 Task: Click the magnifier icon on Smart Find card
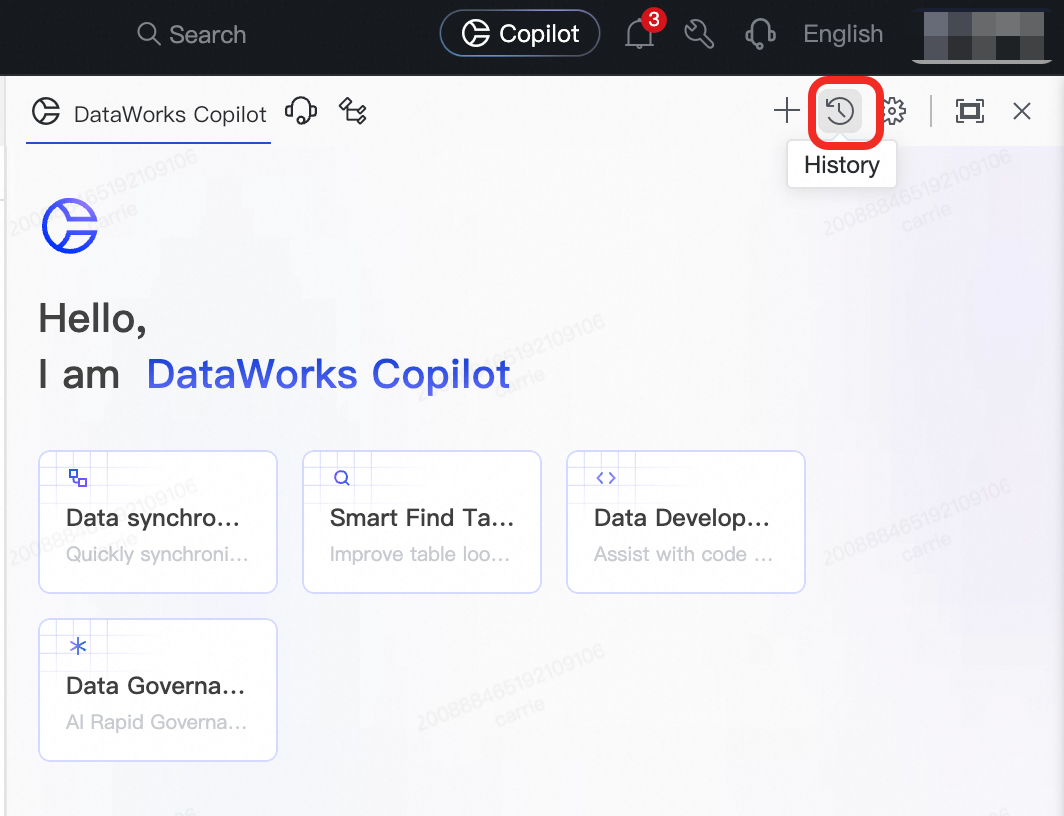342,478
